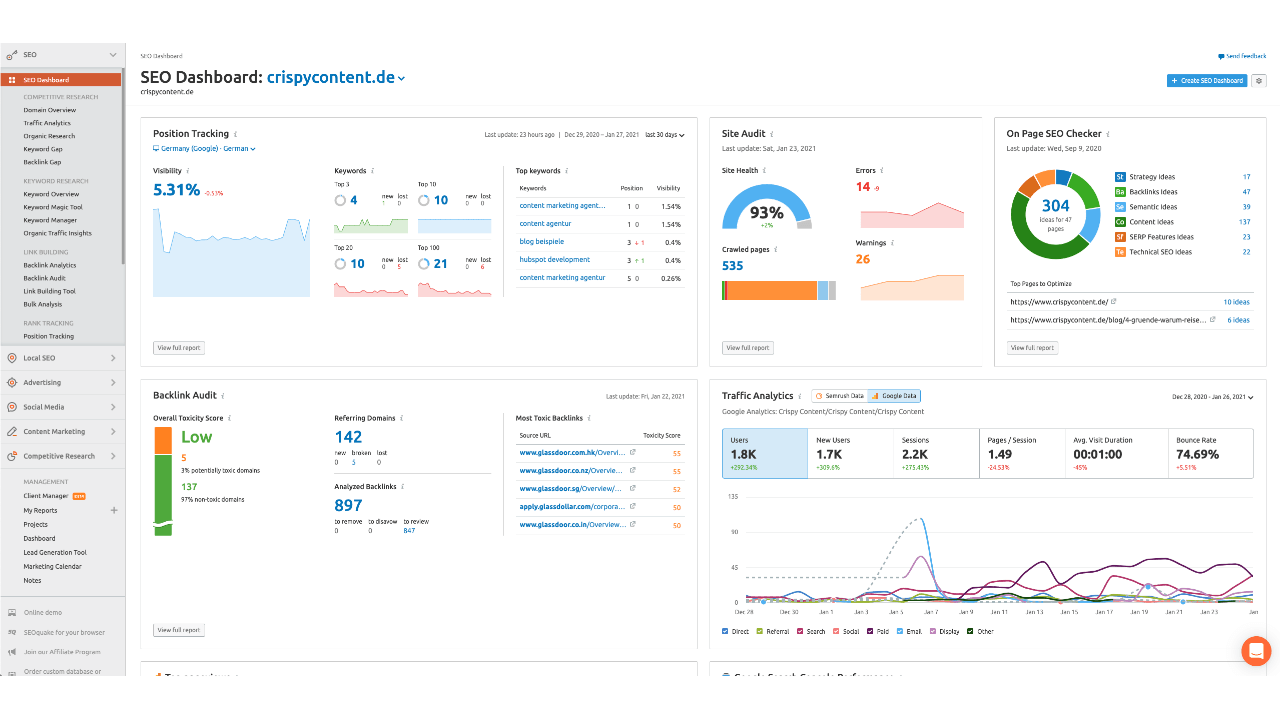The width and height of the screenshot is (1280, 720).
Task: Open external link for www.glassdoor.com.hk
Action: pos(632,452)
